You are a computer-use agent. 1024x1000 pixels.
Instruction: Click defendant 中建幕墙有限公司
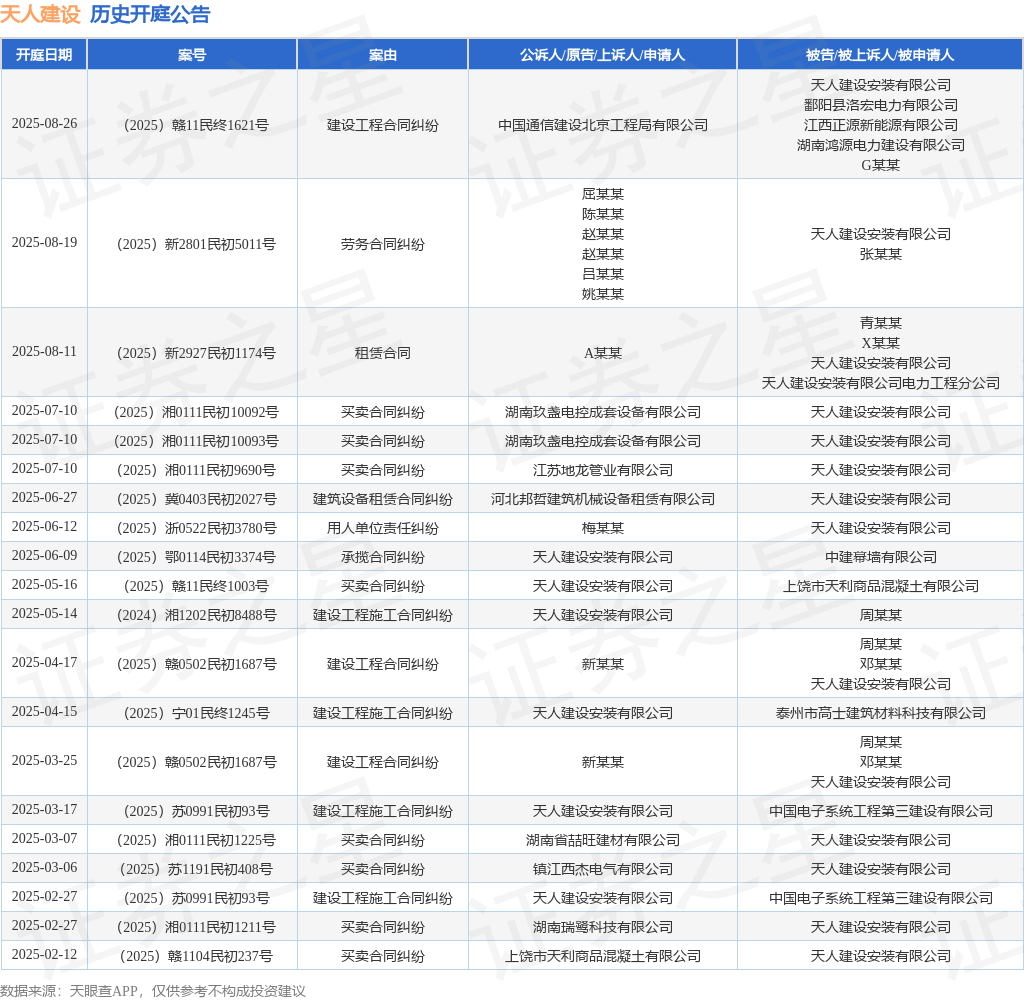point(880,557)
